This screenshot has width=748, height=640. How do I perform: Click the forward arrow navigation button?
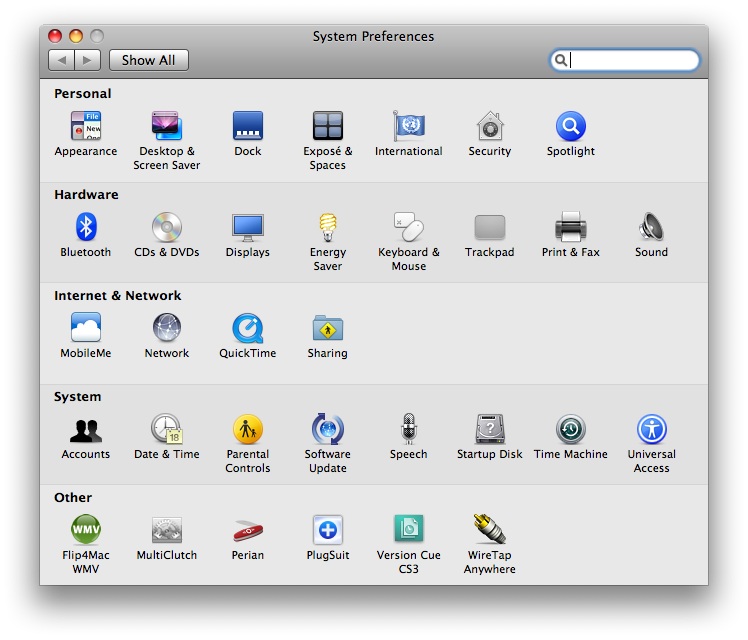pyautogui.click(x=87, y=60)
